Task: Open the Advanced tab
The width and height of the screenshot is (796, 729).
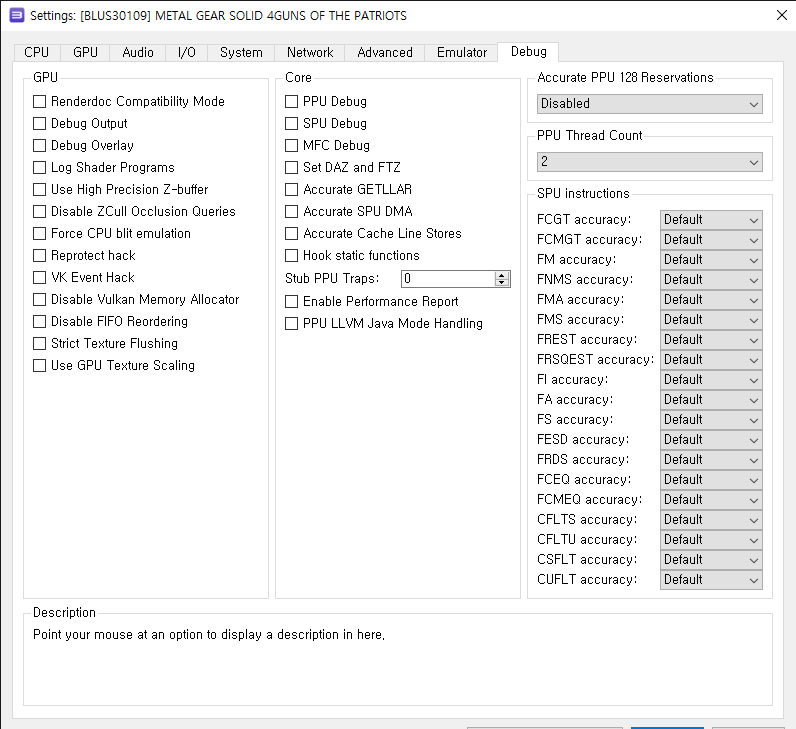Action: point(385,53)
